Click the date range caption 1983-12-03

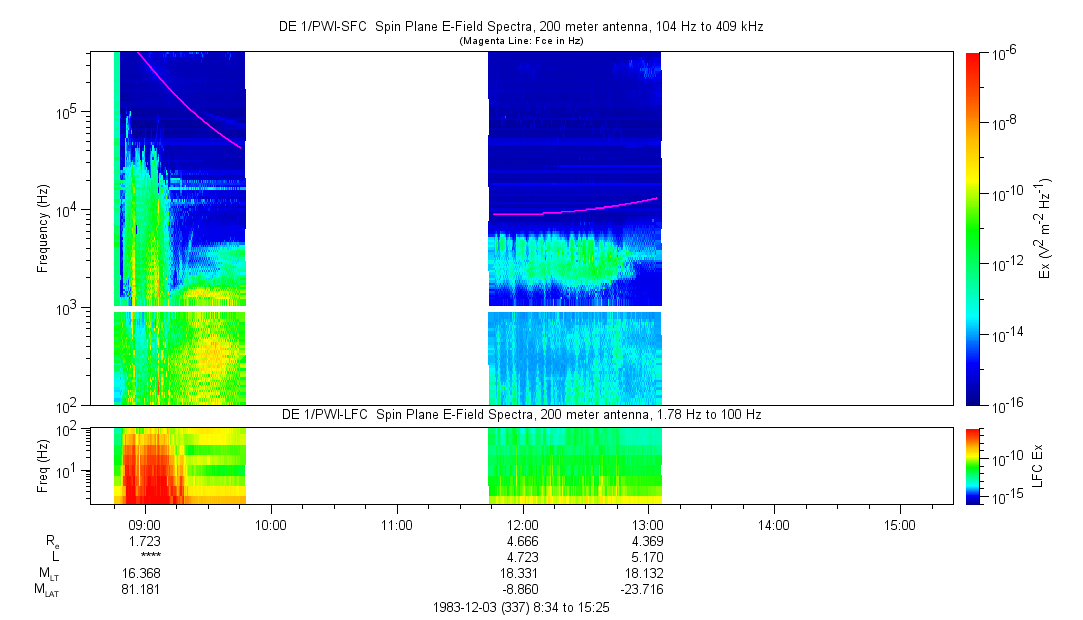pos(521,608)
